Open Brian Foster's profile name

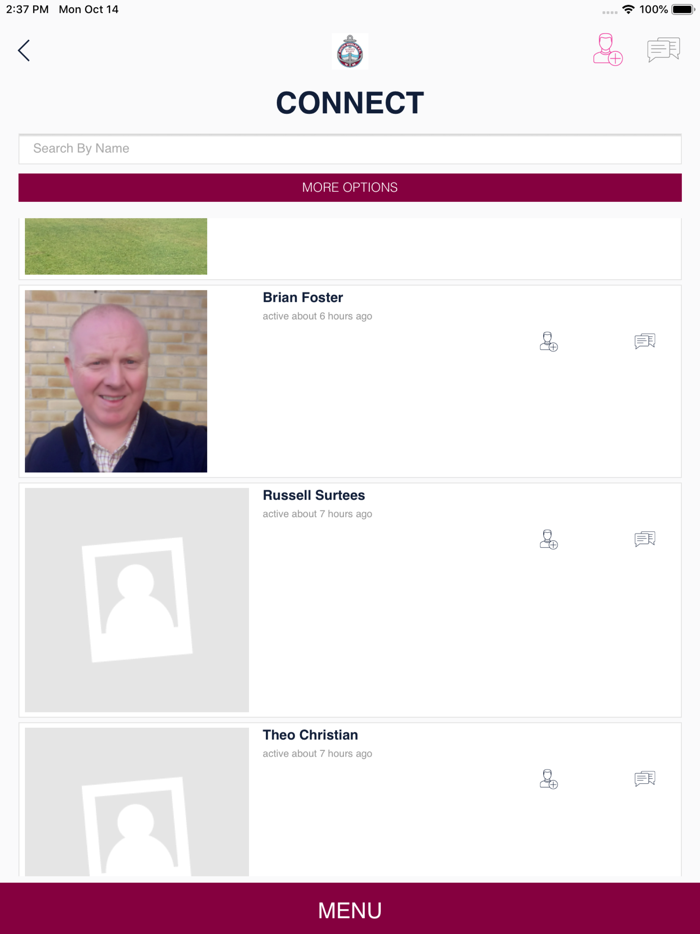tap(303, 297)
